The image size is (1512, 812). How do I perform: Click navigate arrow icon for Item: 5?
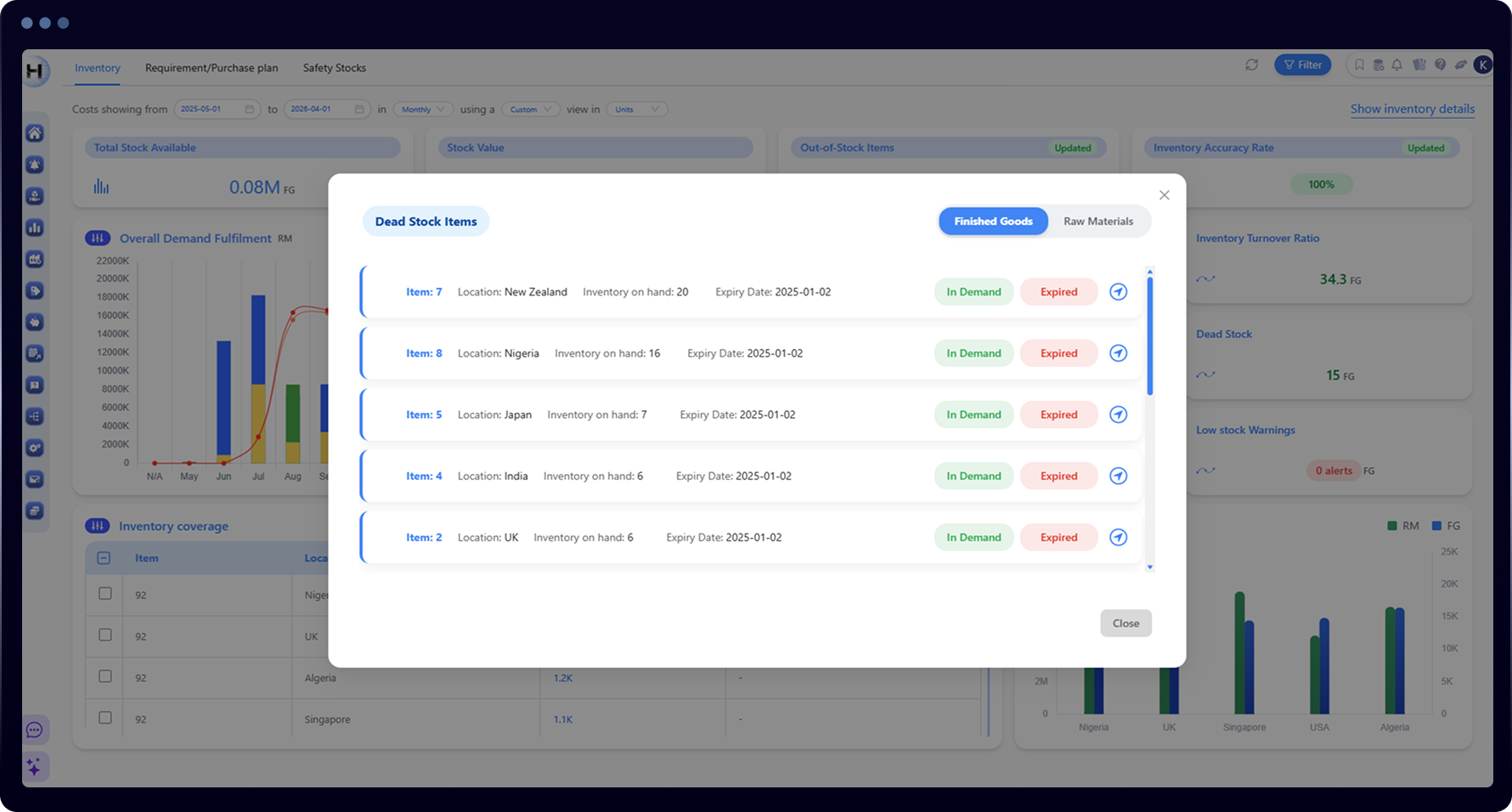1119,414
